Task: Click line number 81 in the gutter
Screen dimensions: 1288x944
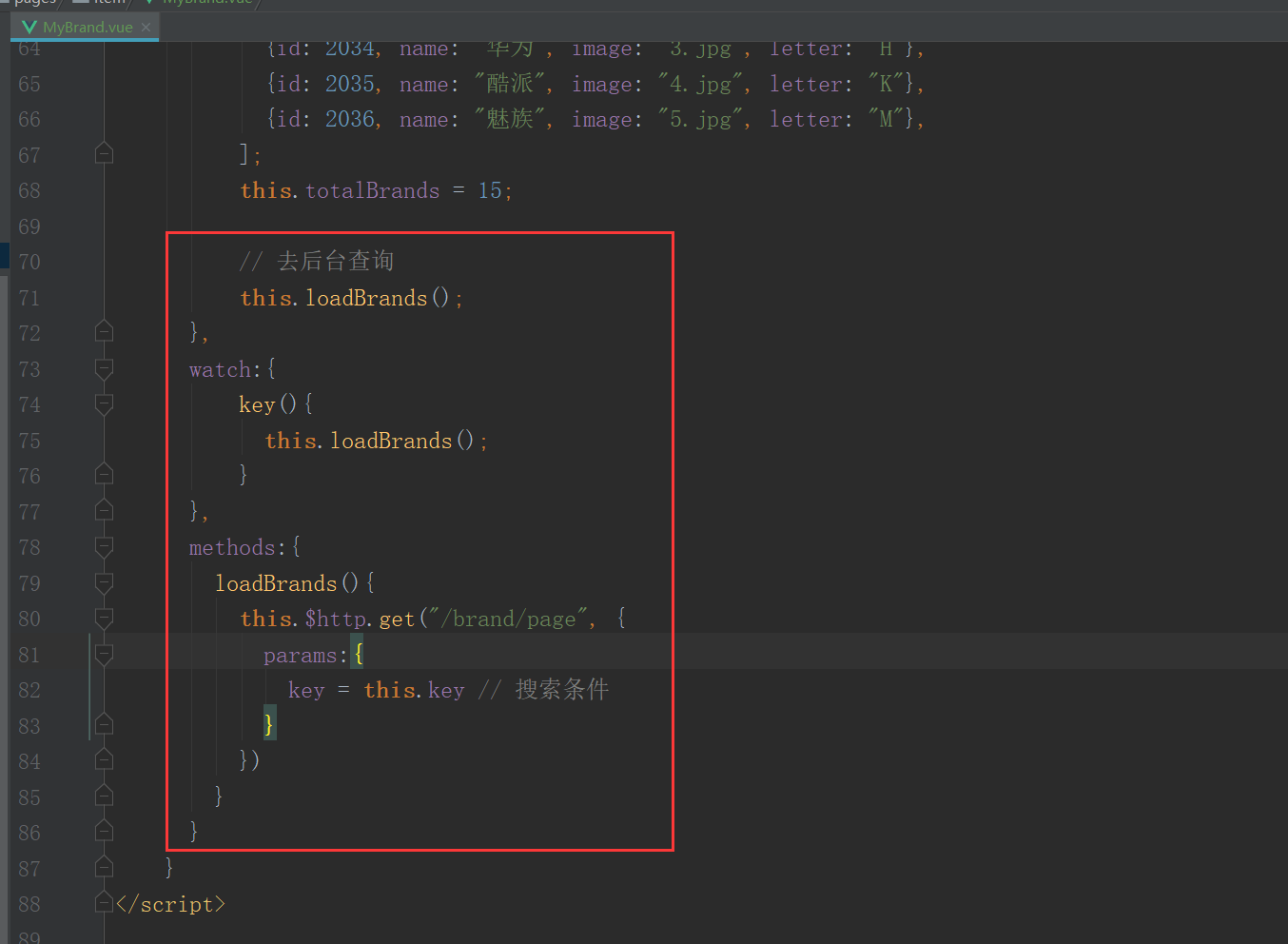Action: [29, 655]
